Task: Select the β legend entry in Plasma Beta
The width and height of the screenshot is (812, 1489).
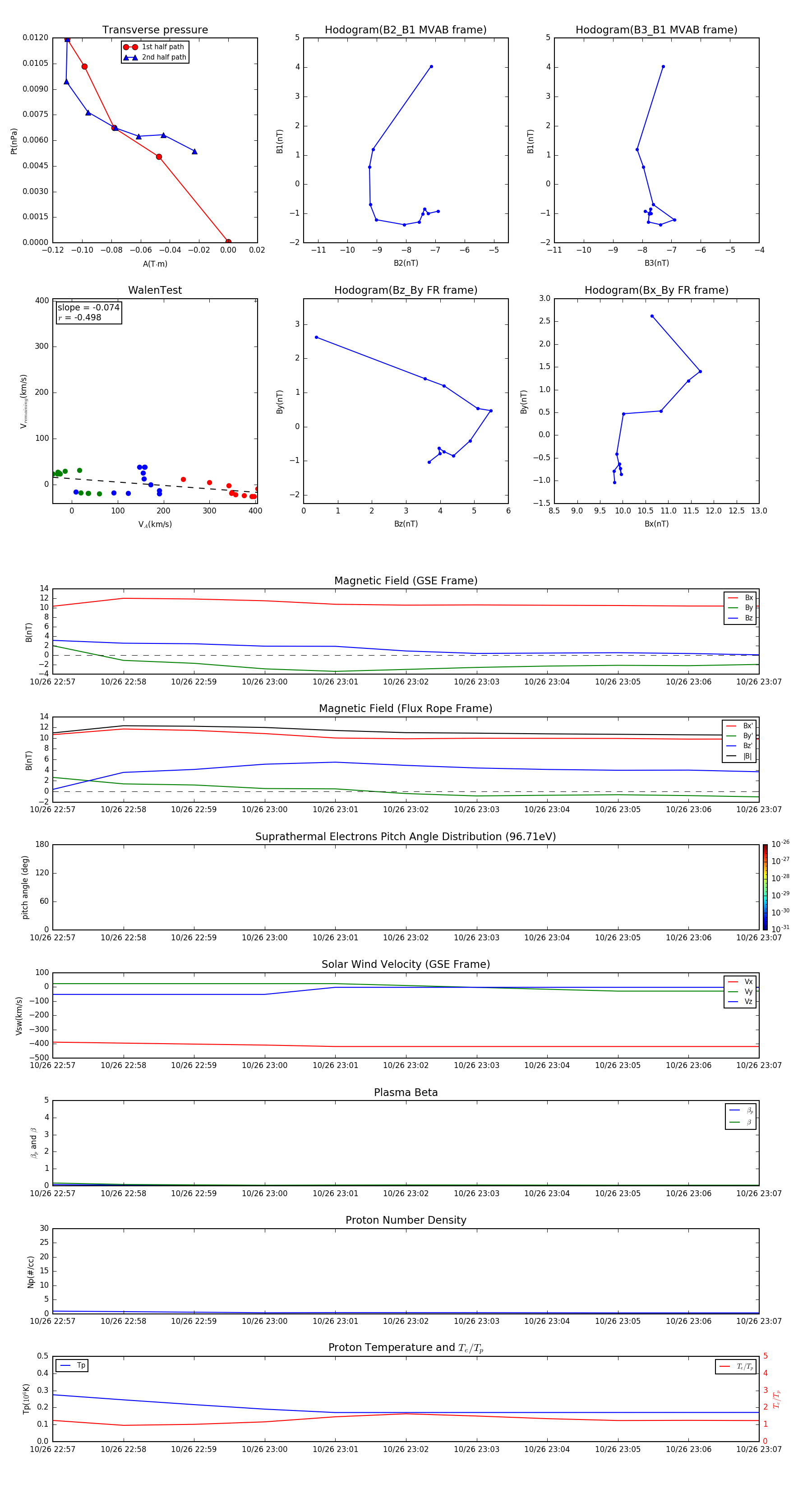Action: point(741,1122)
